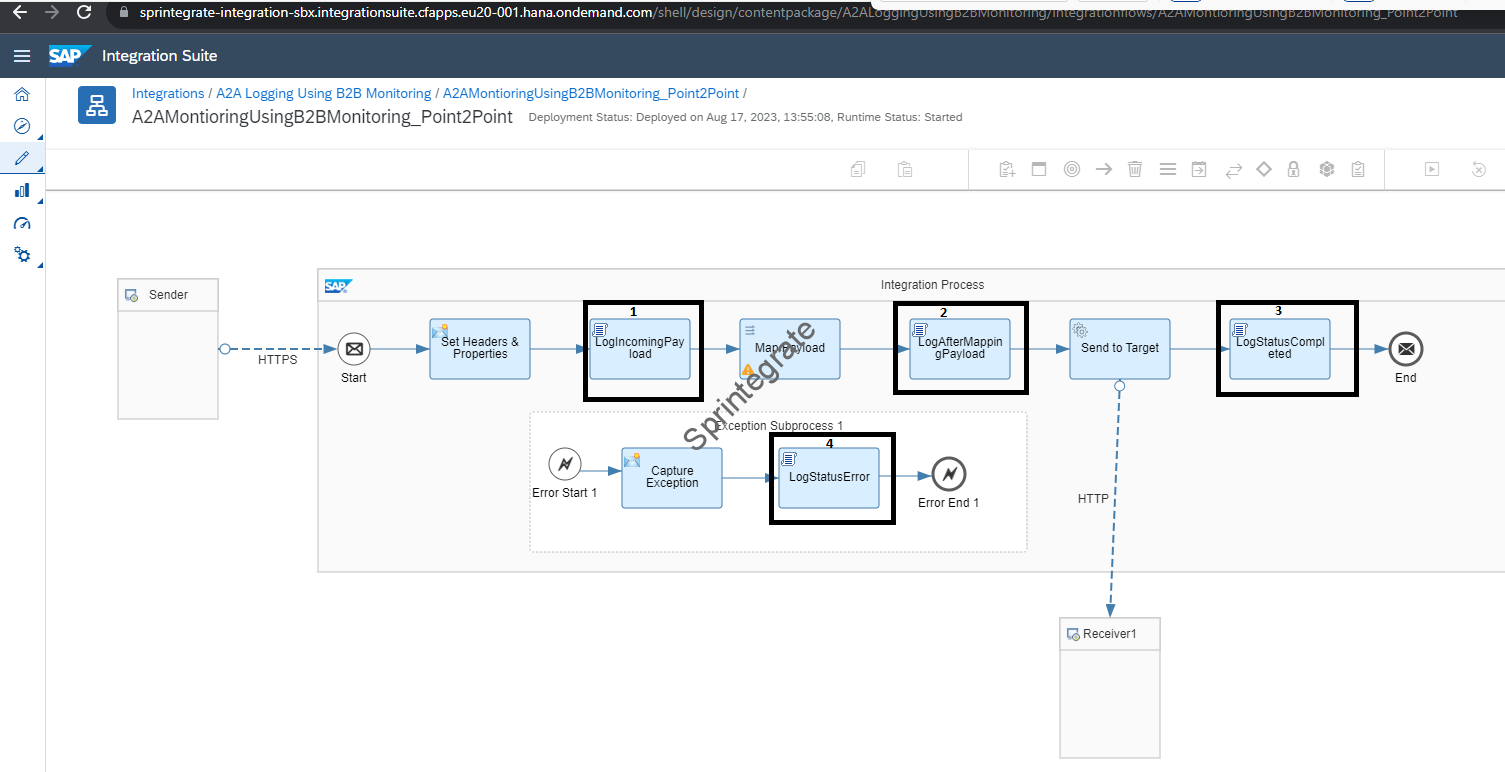
Task: Select the MapPayload mapping step
Action: (790, 349)
